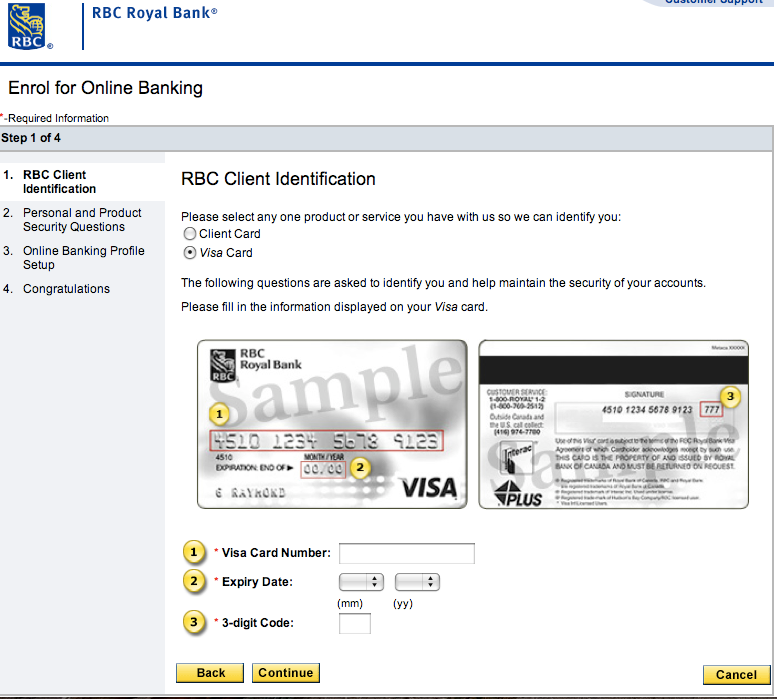Click the sample Visa card back image
This screenshot has width=777, height=699.
tap(613, 424)
